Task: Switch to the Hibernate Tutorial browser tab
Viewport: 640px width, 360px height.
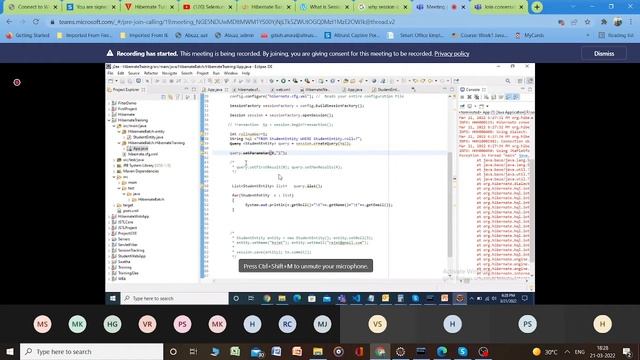Action: (x=150, y=7)
